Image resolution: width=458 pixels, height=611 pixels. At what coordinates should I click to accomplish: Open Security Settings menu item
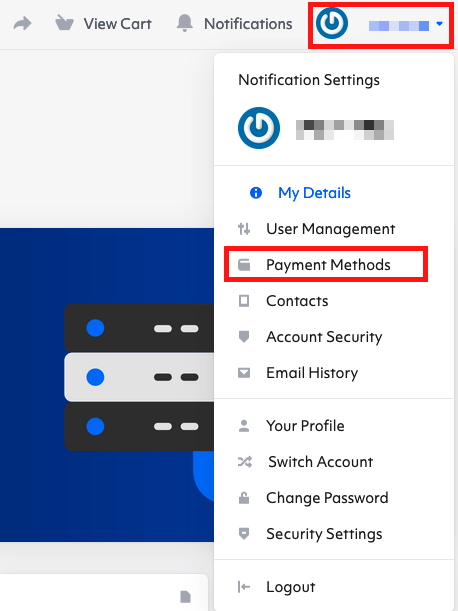point(324,534)
